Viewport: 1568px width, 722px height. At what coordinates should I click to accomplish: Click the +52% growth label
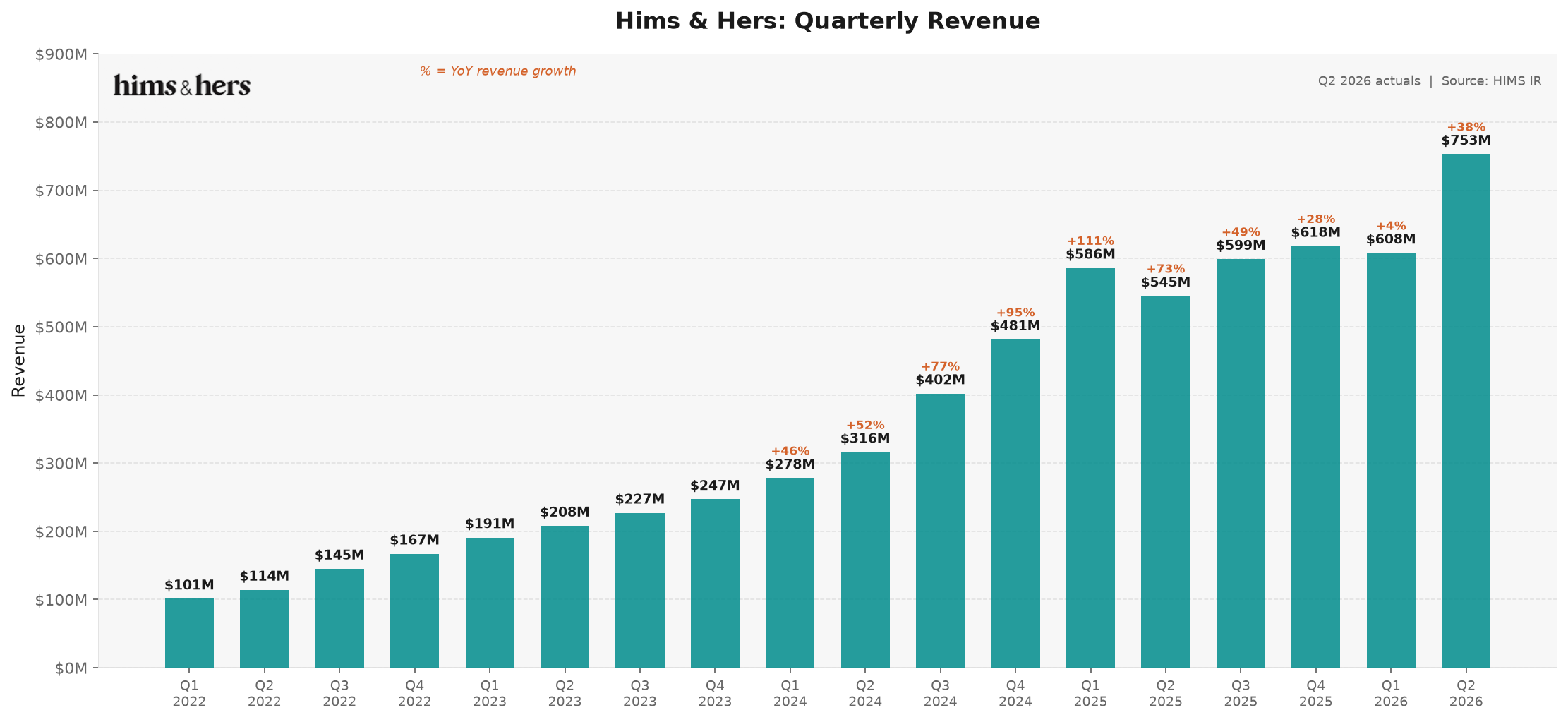pos(865,426)
